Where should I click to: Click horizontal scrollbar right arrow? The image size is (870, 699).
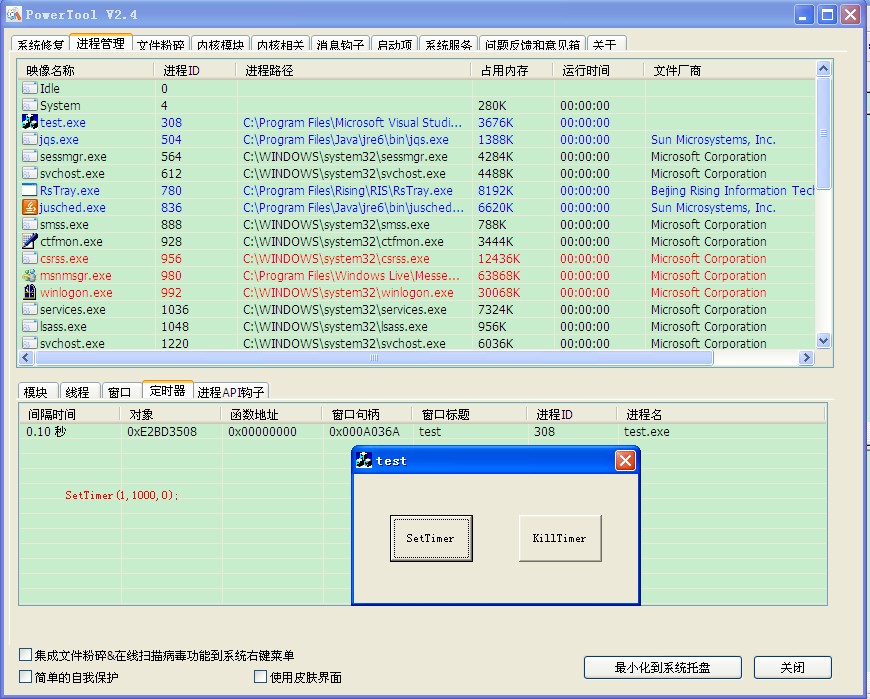[806, 358]
